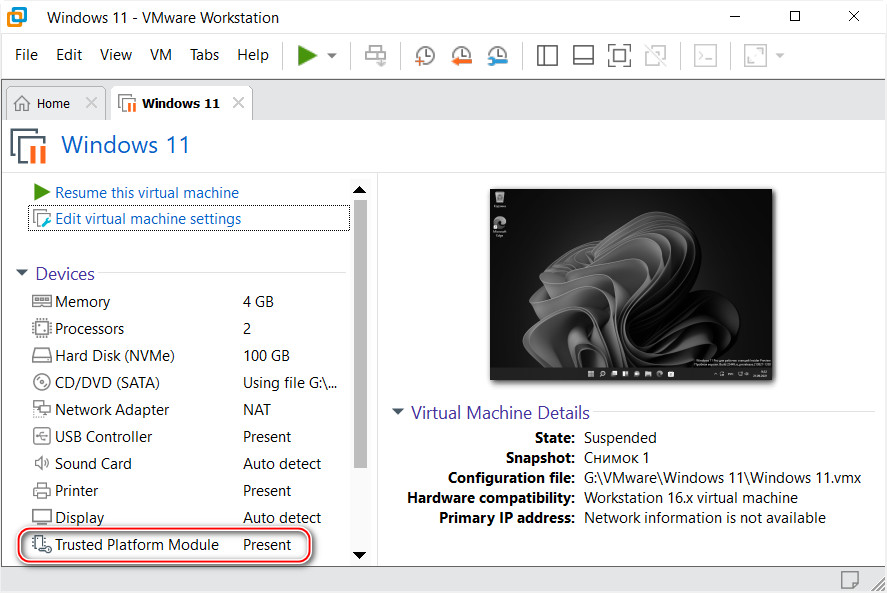This screenshot has width=887, height=593.
Task: Click the Memory chip icon
Action: point(41,301)
